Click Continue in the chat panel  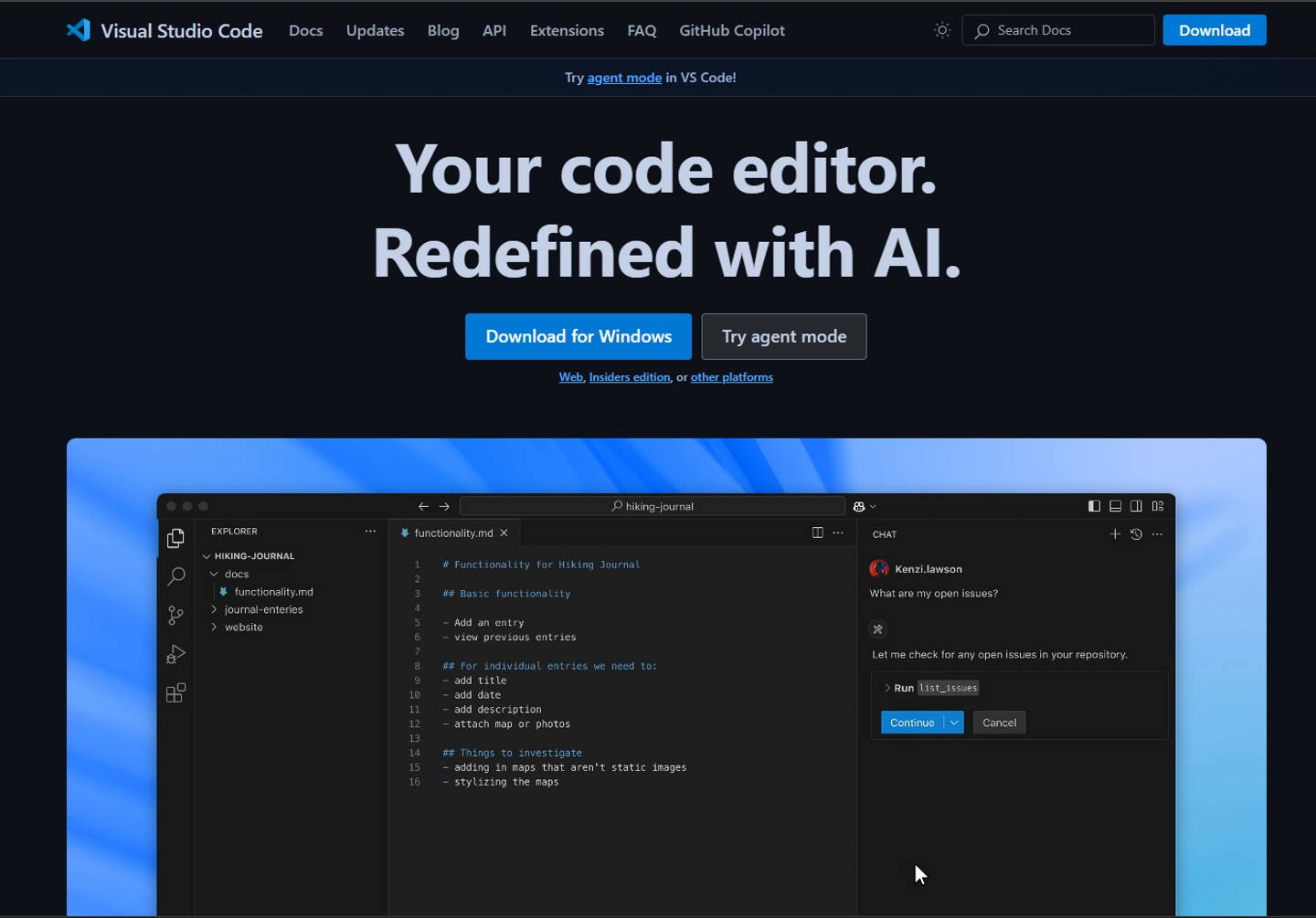pyautogui.click(x=912, y=723)
